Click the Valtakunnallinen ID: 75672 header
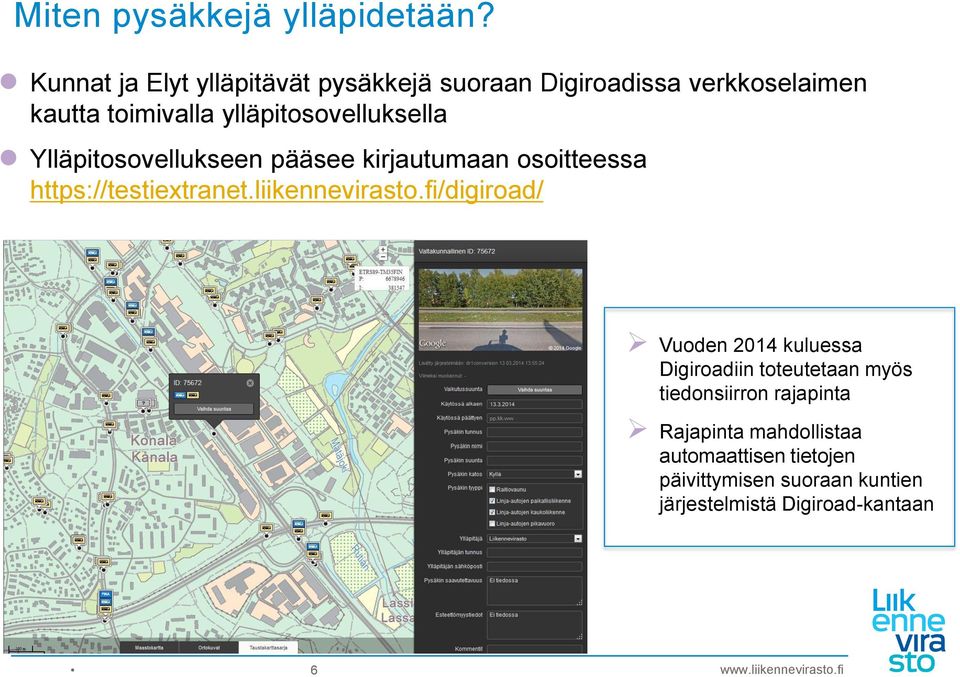Screen dimensions: 960x677 [x=457, y=252]
